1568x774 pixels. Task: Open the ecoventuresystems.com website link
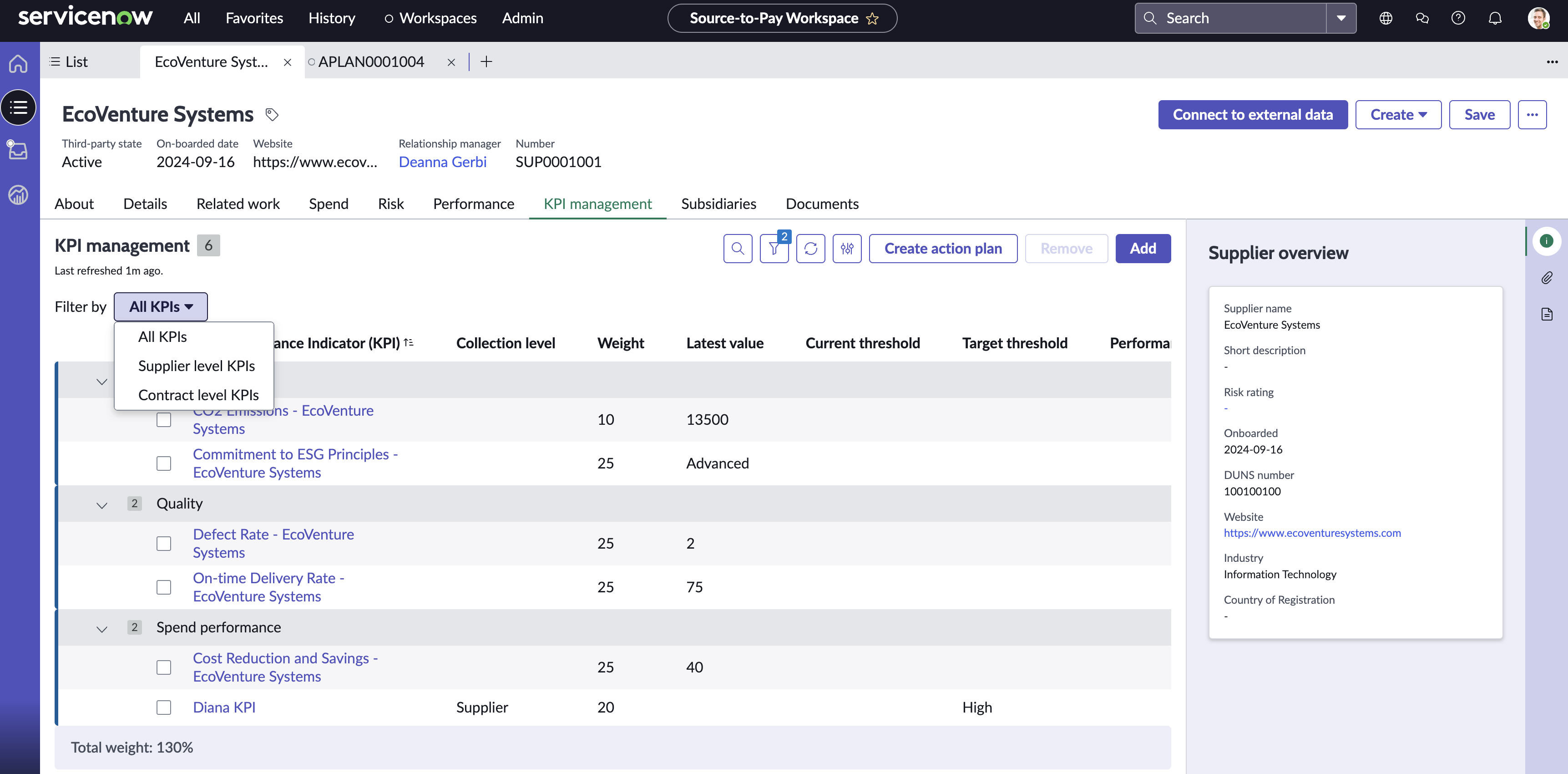(x=1312, y=533)
